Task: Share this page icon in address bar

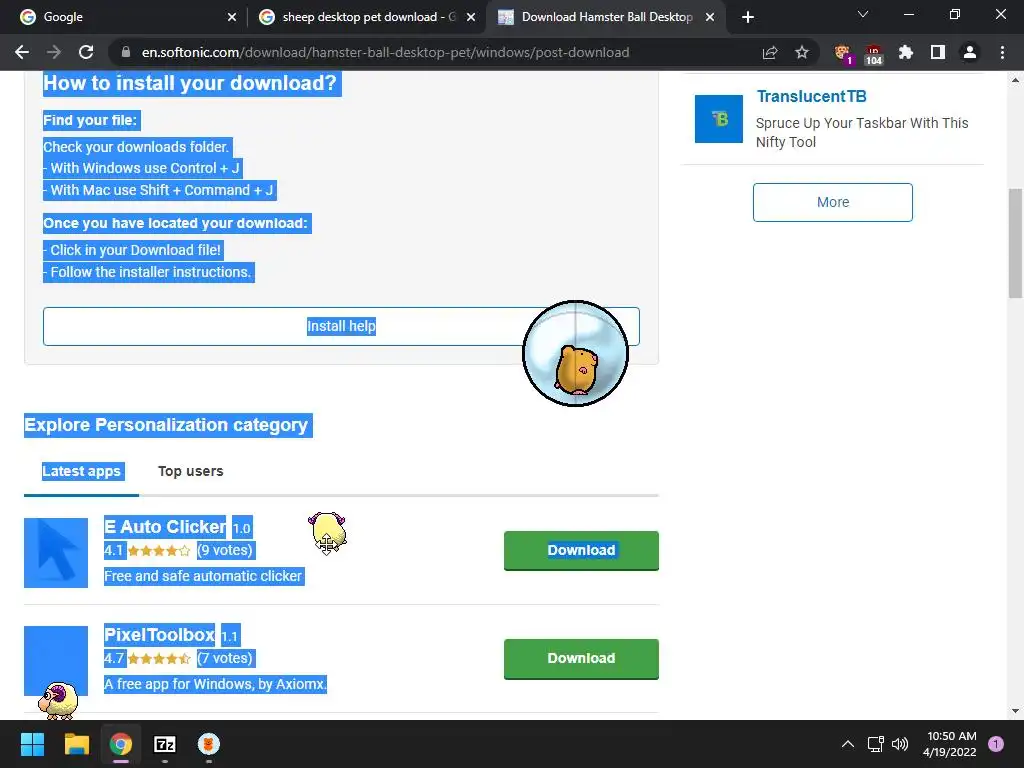Action: pyautogui.click(x=770, y=52)
